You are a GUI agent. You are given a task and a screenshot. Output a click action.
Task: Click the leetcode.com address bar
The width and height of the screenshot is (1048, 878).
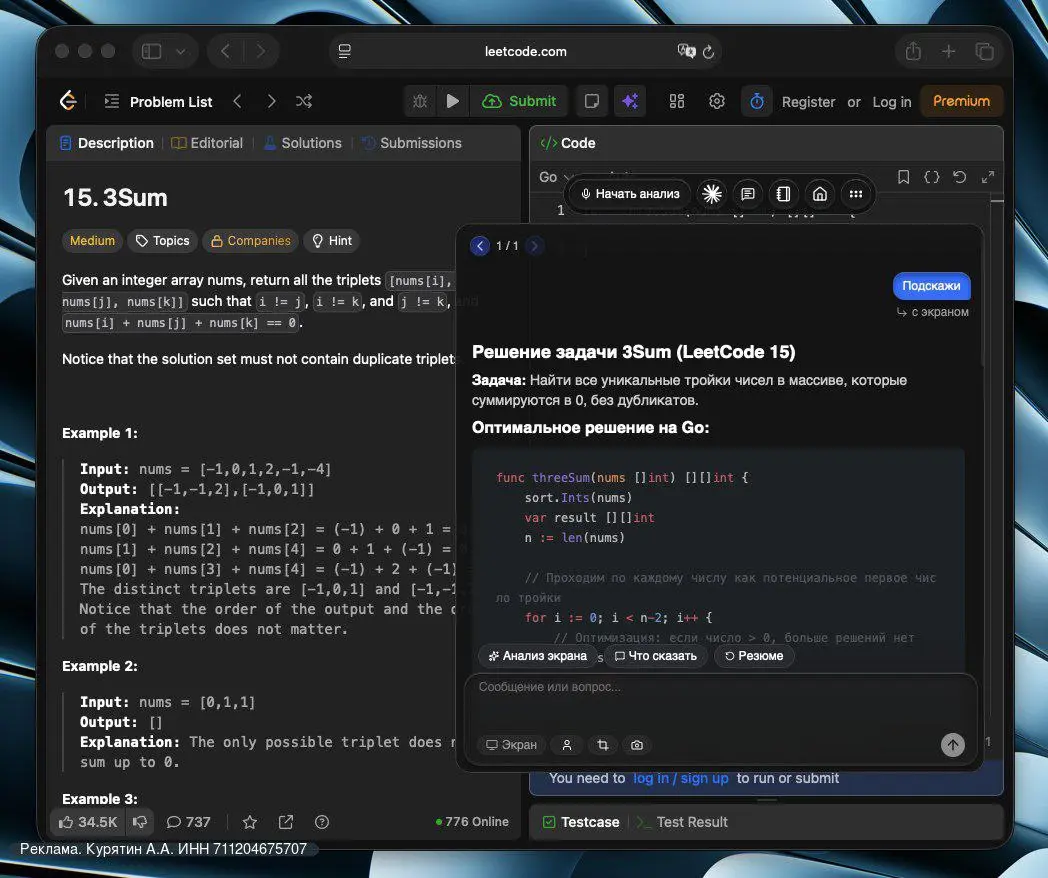tap(526, 51)
